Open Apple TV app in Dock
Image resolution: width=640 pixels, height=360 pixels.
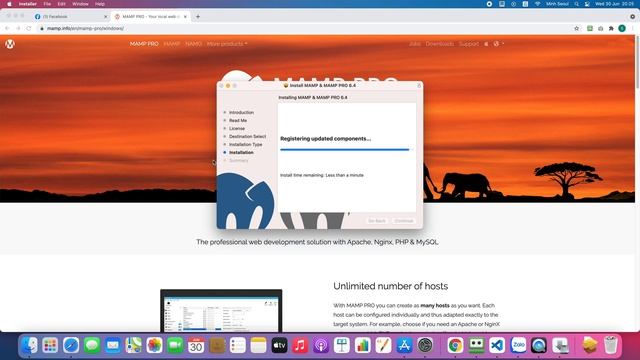pos(279,345)
